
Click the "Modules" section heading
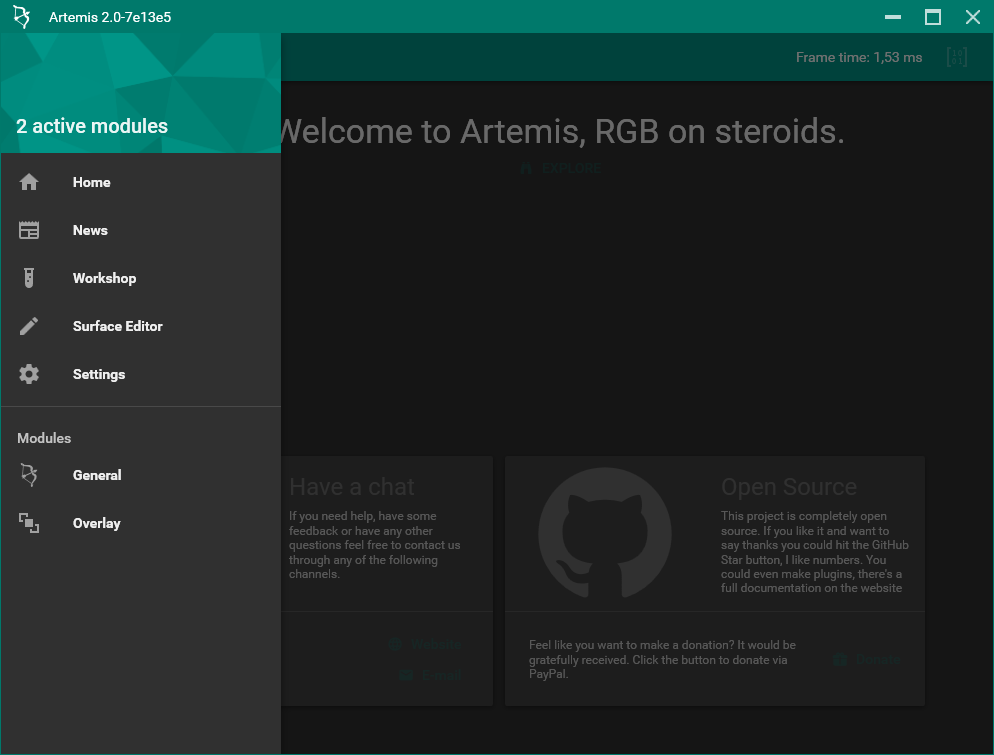(44, 439)
